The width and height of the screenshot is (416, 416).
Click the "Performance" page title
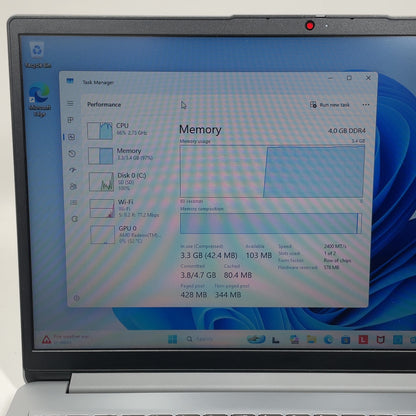pos(104,105)
